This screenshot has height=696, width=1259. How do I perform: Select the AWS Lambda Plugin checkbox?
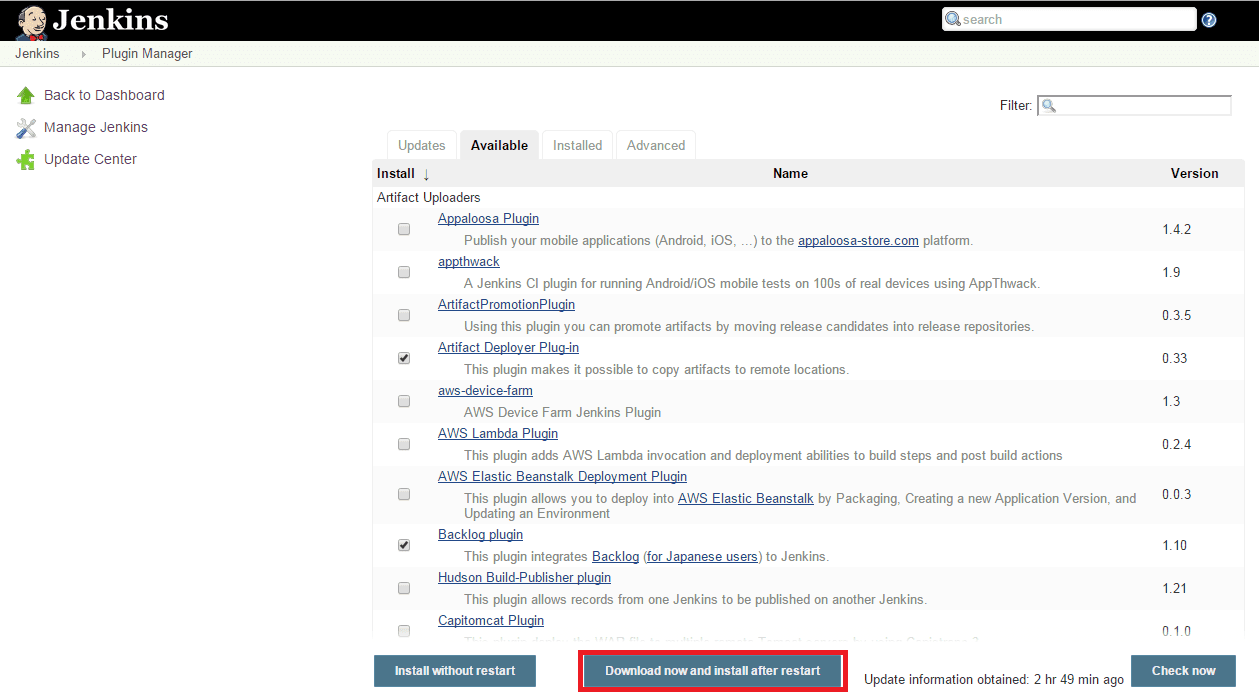(404, 444)
